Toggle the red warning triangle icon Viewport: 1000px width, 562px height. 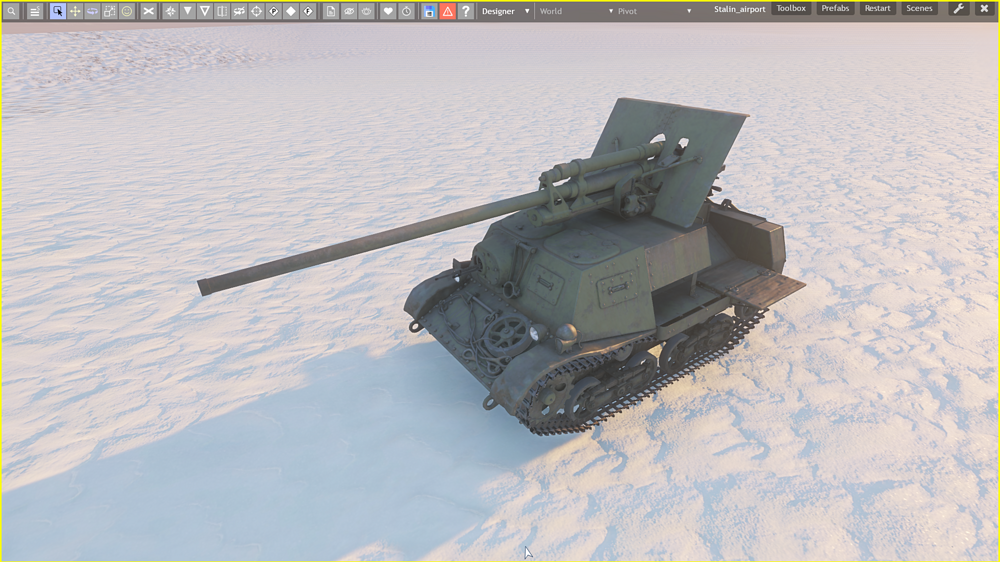(447, 11)
